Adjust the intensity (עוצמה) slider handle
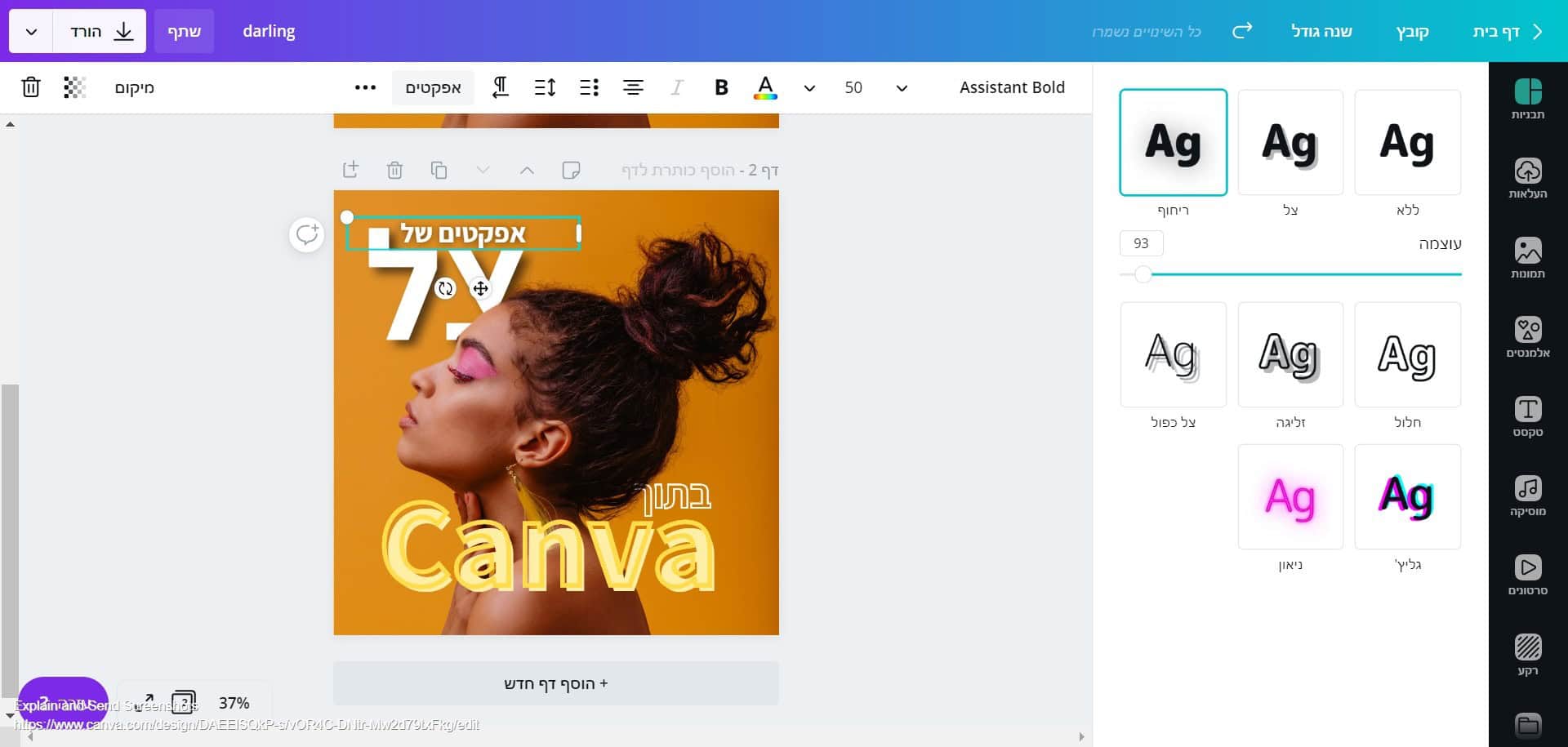Screen dimensions: 1568x747 1143,274
